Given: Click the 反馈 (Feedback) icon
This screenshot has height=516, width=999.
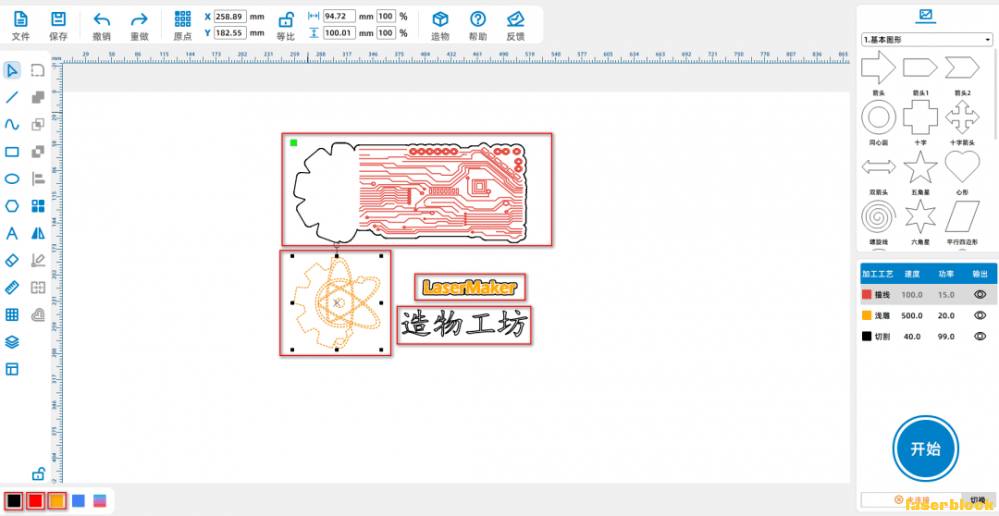Looking at the screenshot, I should 515,19.
